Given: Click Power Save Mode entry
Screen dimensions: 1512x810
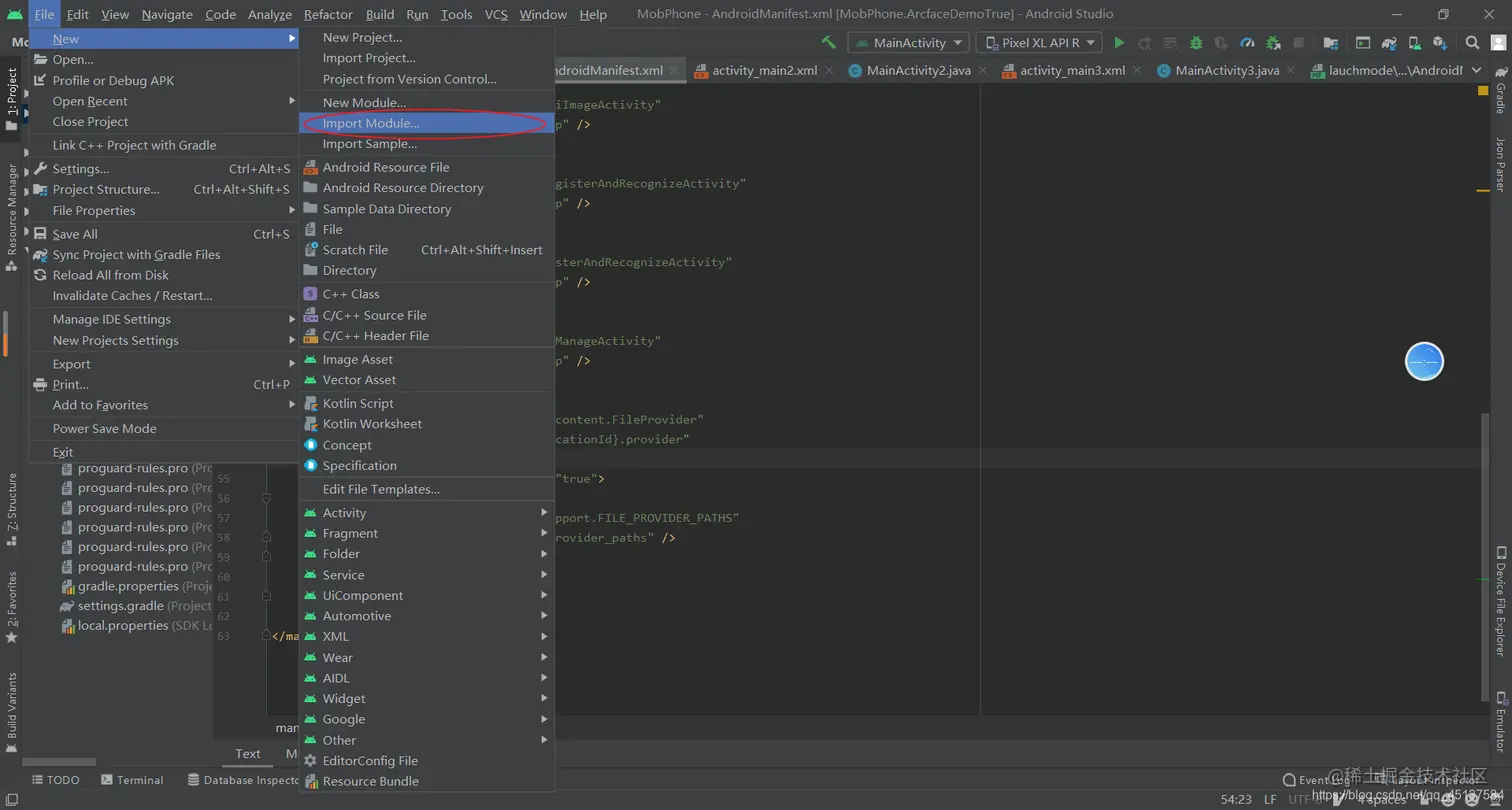Looking at the screenshot, I should pyautogui.click(x=164, y=429).
